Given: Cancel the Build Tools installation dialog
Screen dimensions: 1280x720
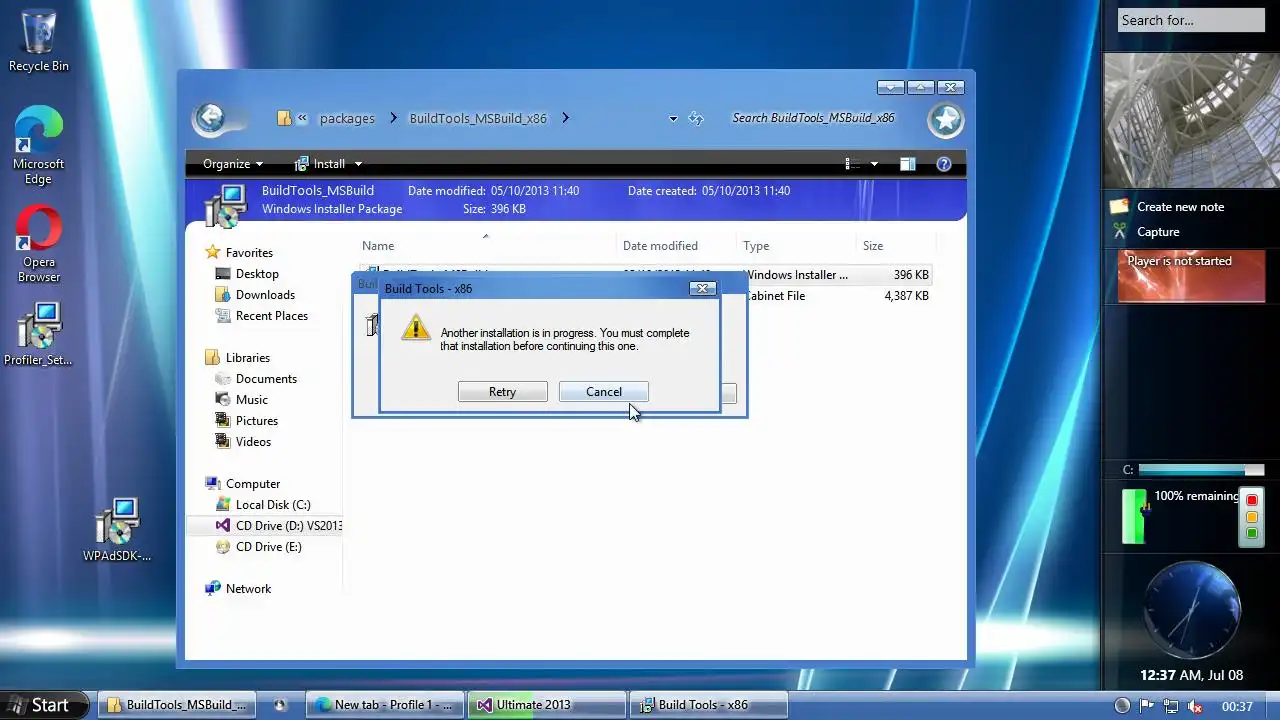Looking at the screenshot, I should [604, 392].
